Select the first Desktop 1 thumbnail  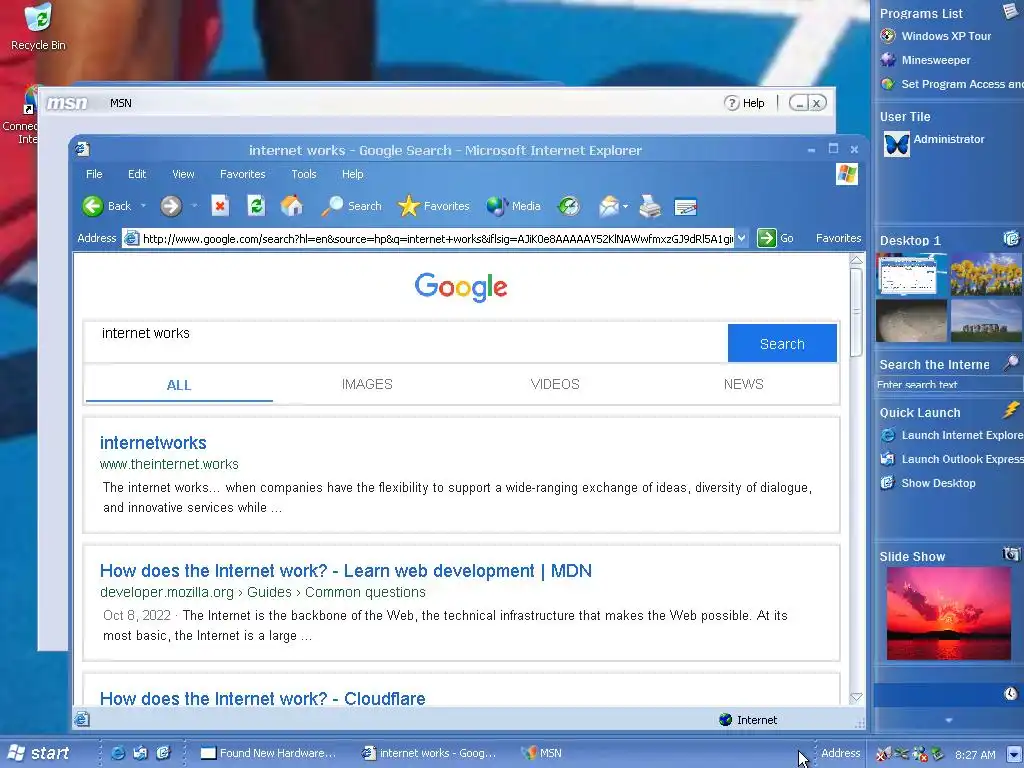pos(912,276)
